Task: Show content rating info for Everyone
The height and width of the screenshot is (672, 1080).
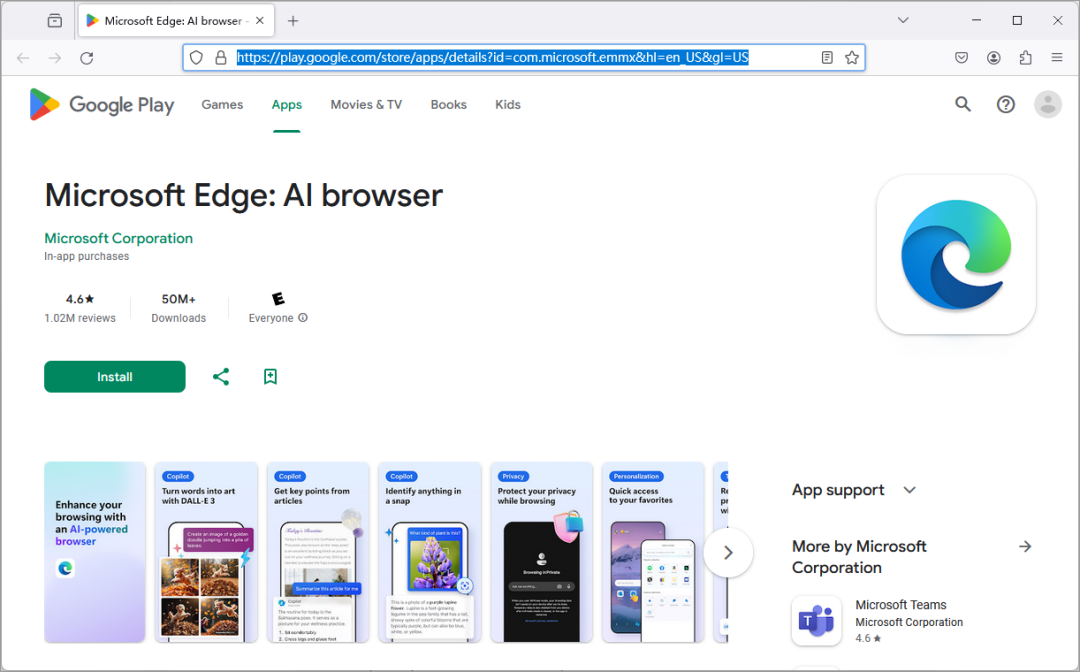Action: click(x=303, y=318)
